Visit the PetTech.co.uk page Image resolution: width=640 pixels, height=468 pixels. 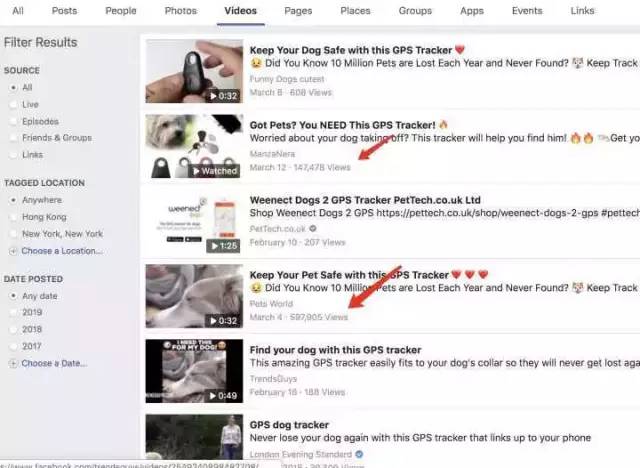pyautogui.click(x=278, y=229)
